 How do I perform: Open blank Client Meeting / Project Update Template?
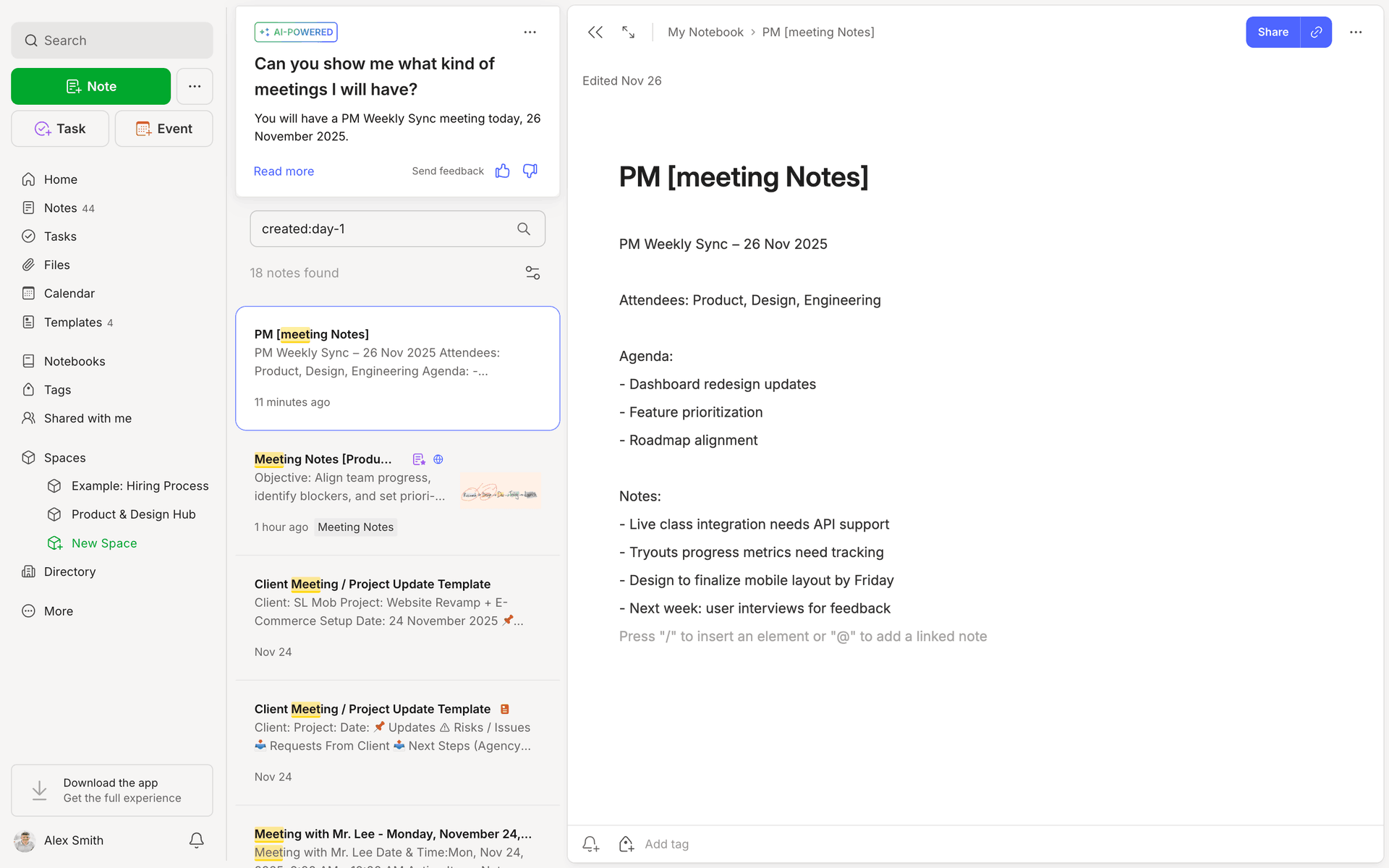click(x=397, y=743)
